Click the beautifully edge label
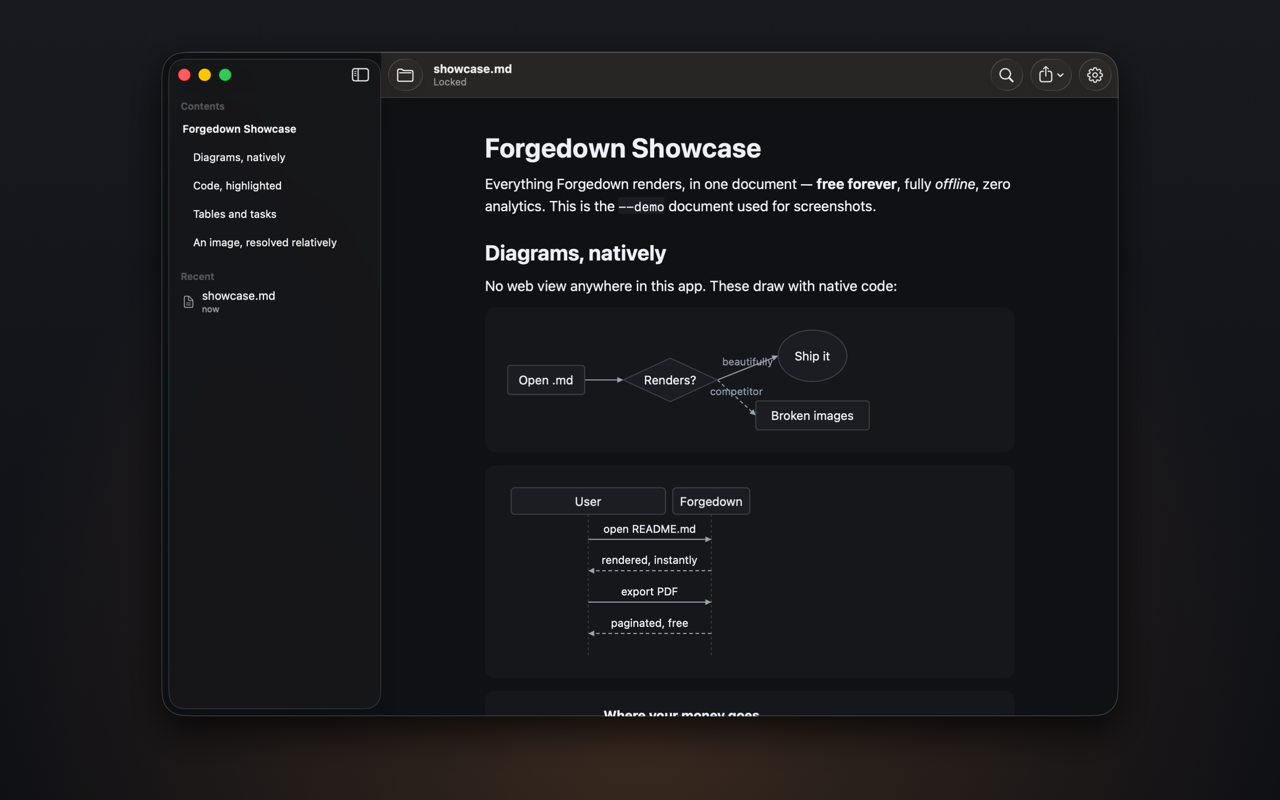 point(747,362)
